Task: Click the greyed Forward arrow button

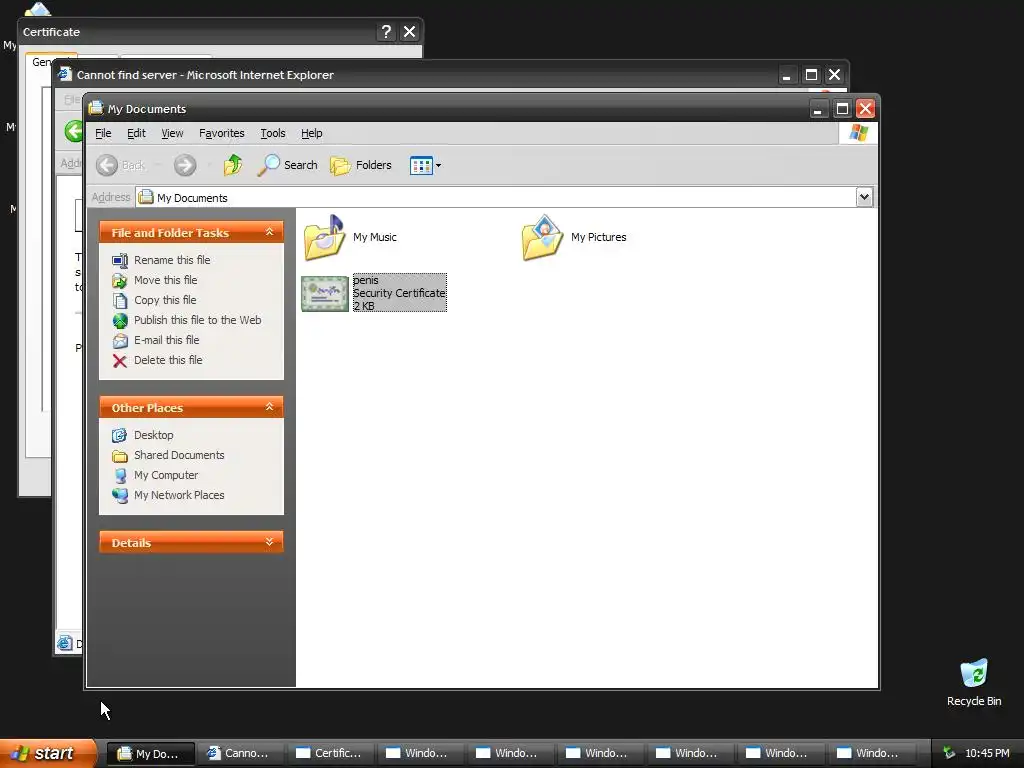Action: coord(185,165)
